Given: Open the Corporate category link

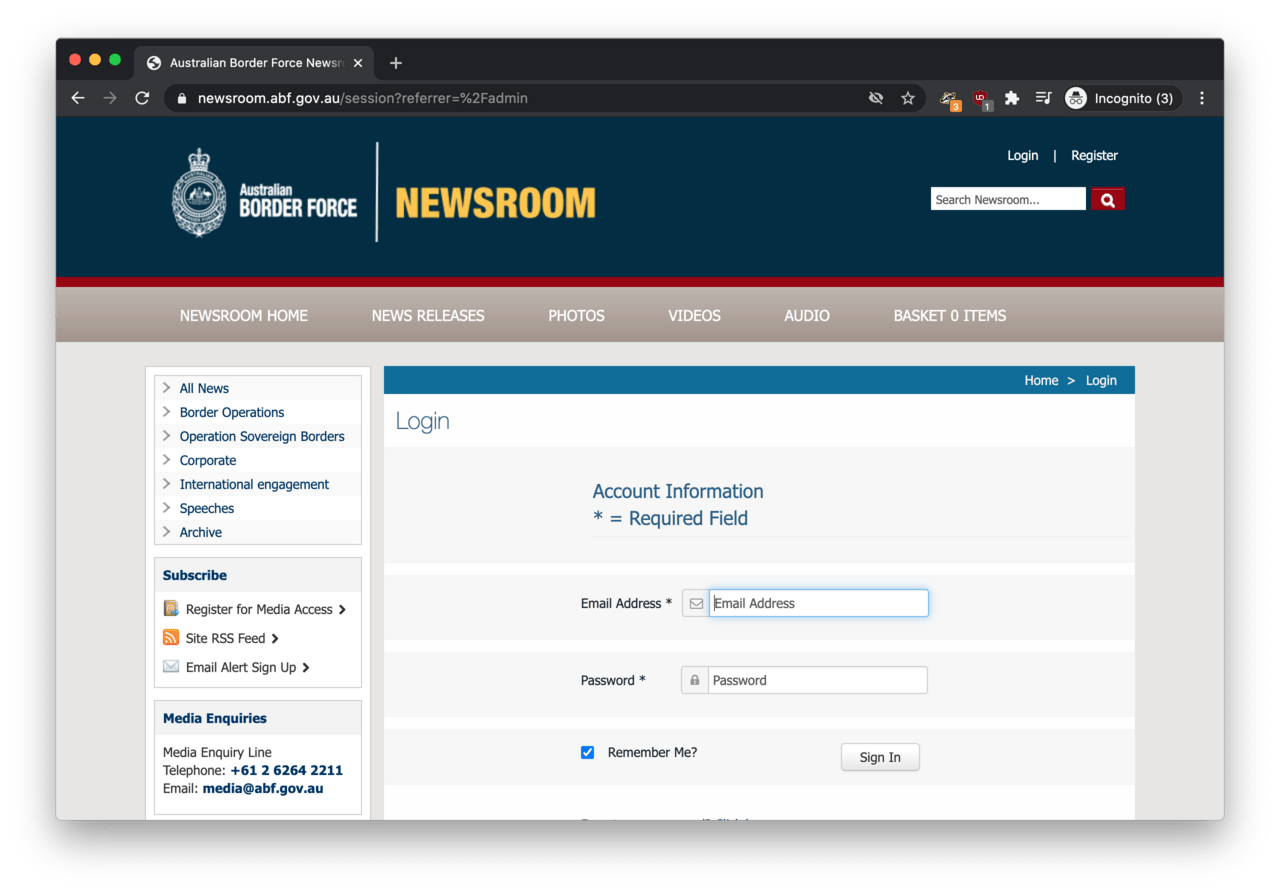Looking at the screenshot, I should click(208, 460).
